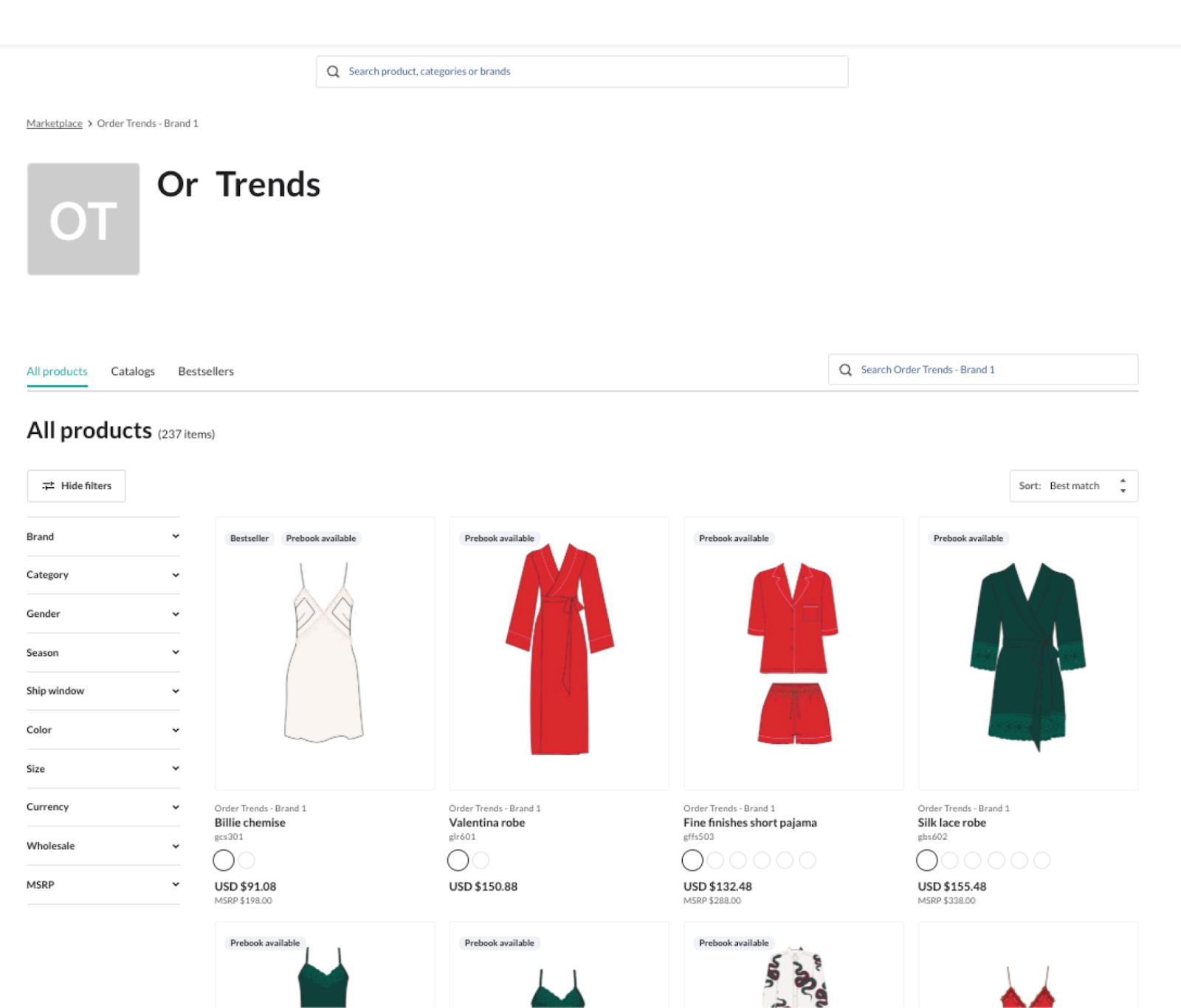Open the Marketplace breadcrumb link
This screenshot has height=1008, width=1181.
tap(54, 123)
